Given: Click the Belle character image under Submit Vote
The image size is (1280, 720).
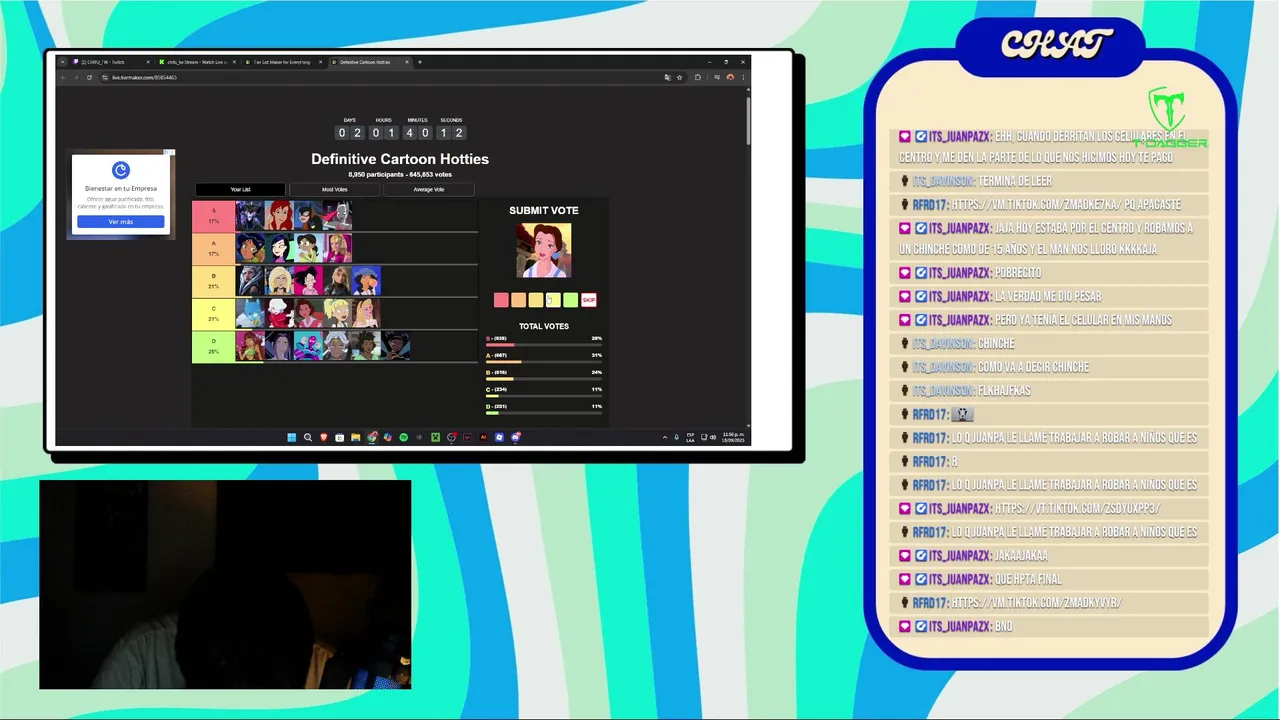Looking at the screenshot, I should [x=544, y=250].
